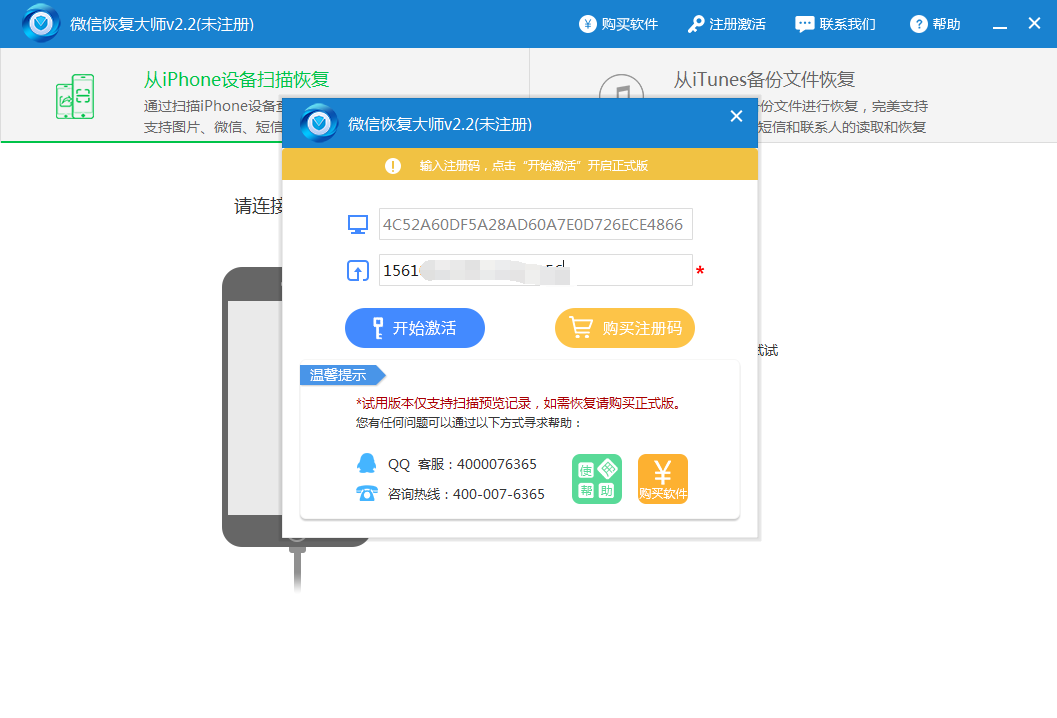The width and height of the screenshot is (1057, 718).
Task: Click the yellow banner instruction text
Action: click(533, 166)
